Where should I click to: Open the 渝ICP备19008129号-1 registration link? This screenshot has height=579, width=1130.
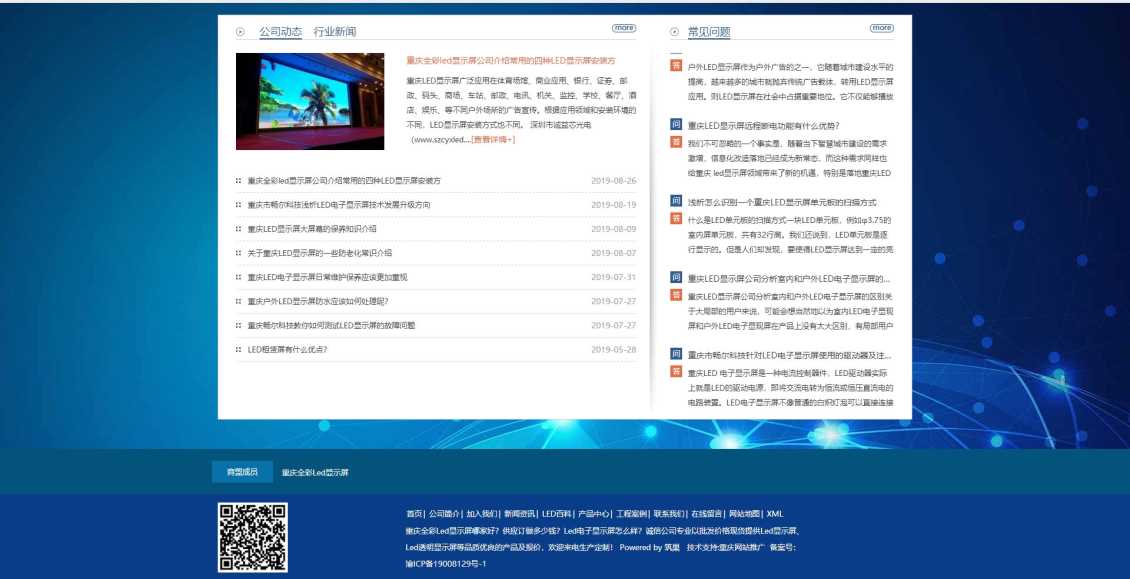(445, 564)
